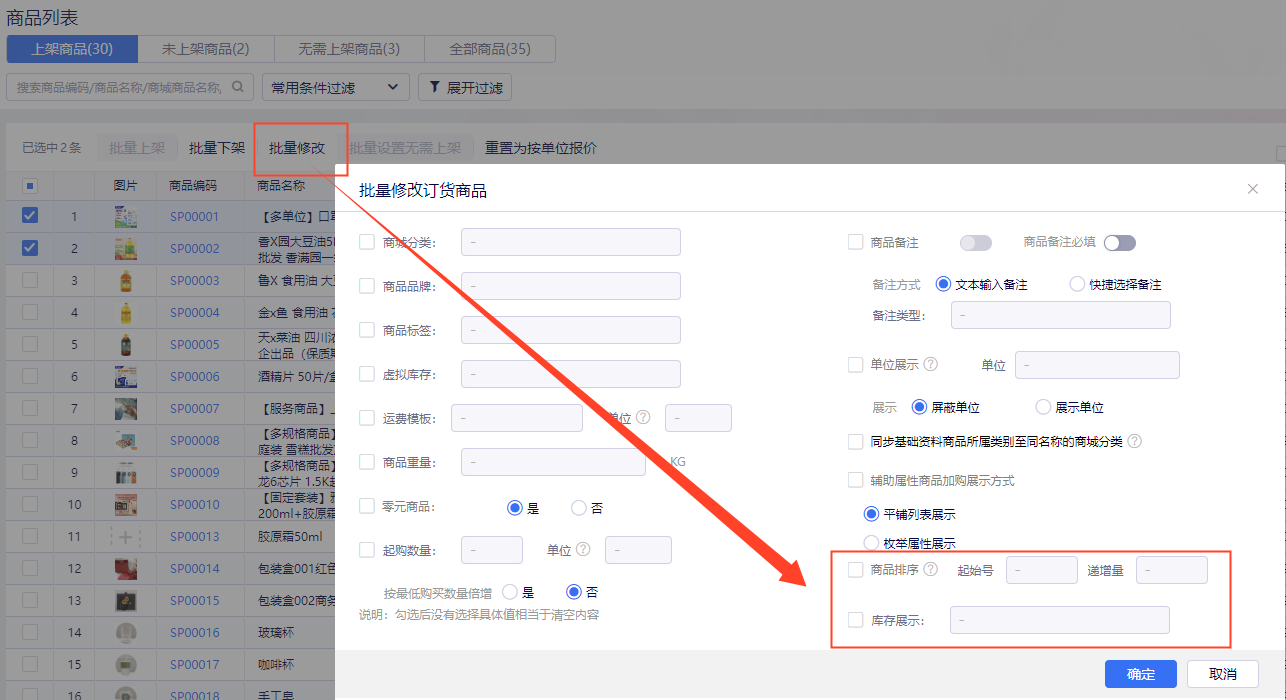Click the magnifier icon in the product search box
This screenshot has height=700, width=1286.
pyautogui.click(x=238, y=87)
